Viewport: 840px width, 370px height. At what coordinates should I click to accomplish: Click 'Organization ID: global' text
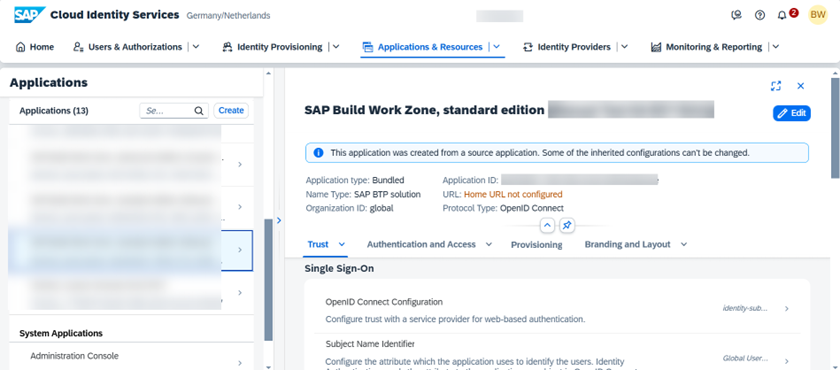(x=349, y=208)
